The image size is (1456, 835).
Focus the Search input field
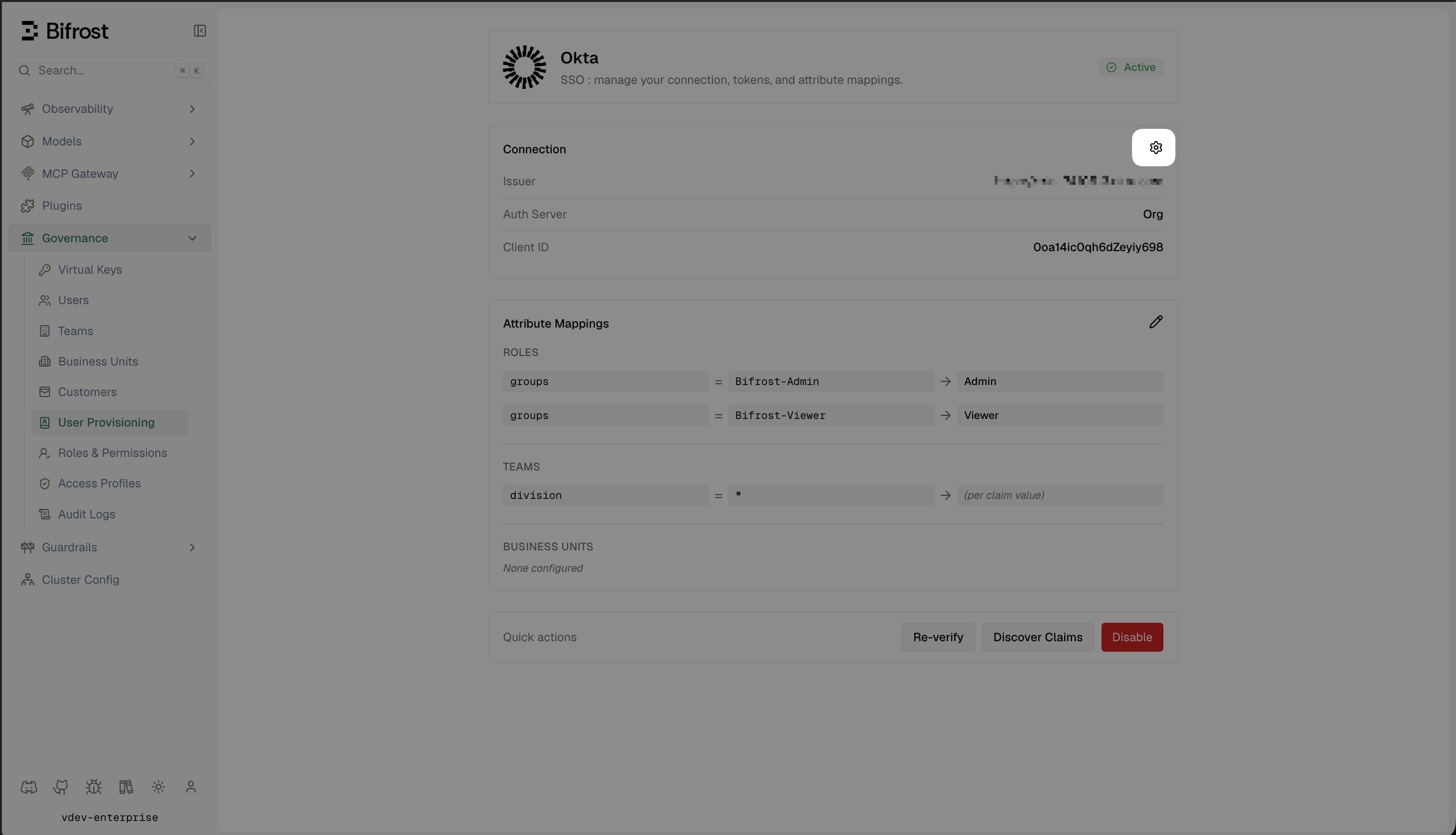pos(109,70)
